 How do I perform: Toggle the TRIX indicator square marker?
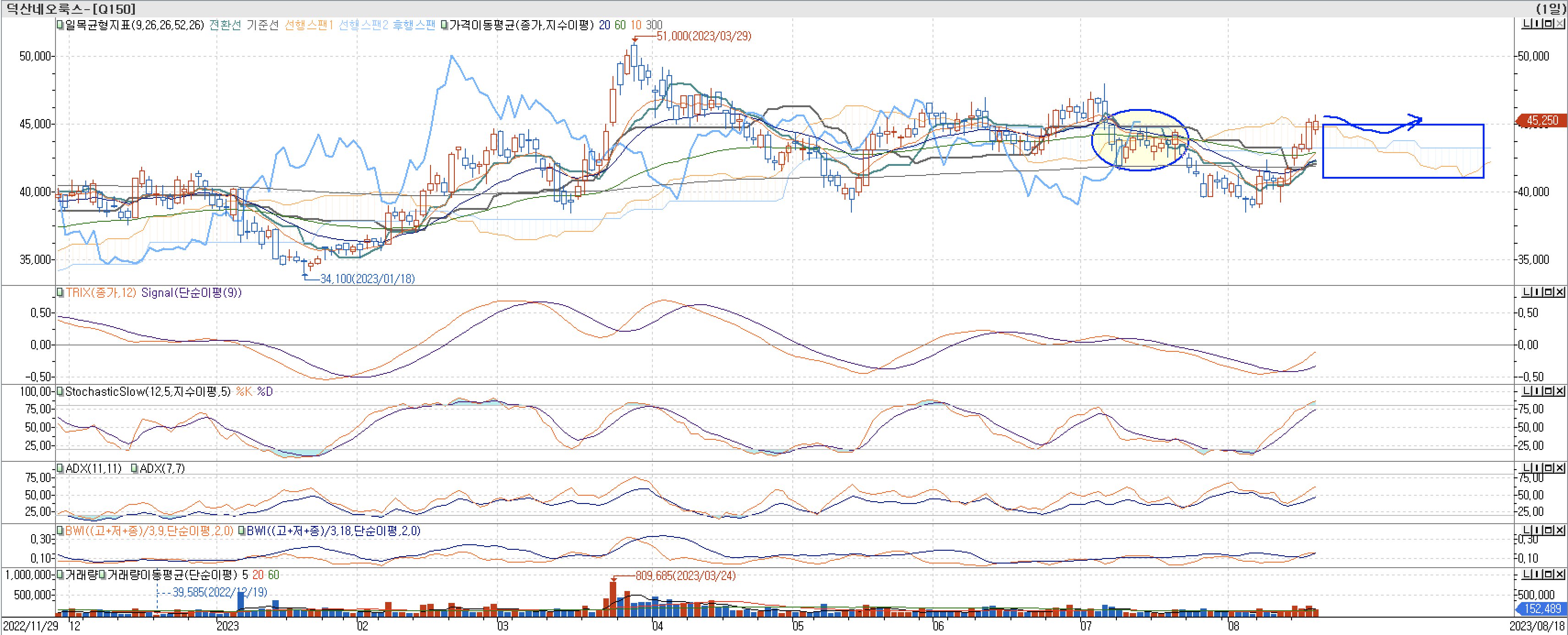[x=60, y=293]
